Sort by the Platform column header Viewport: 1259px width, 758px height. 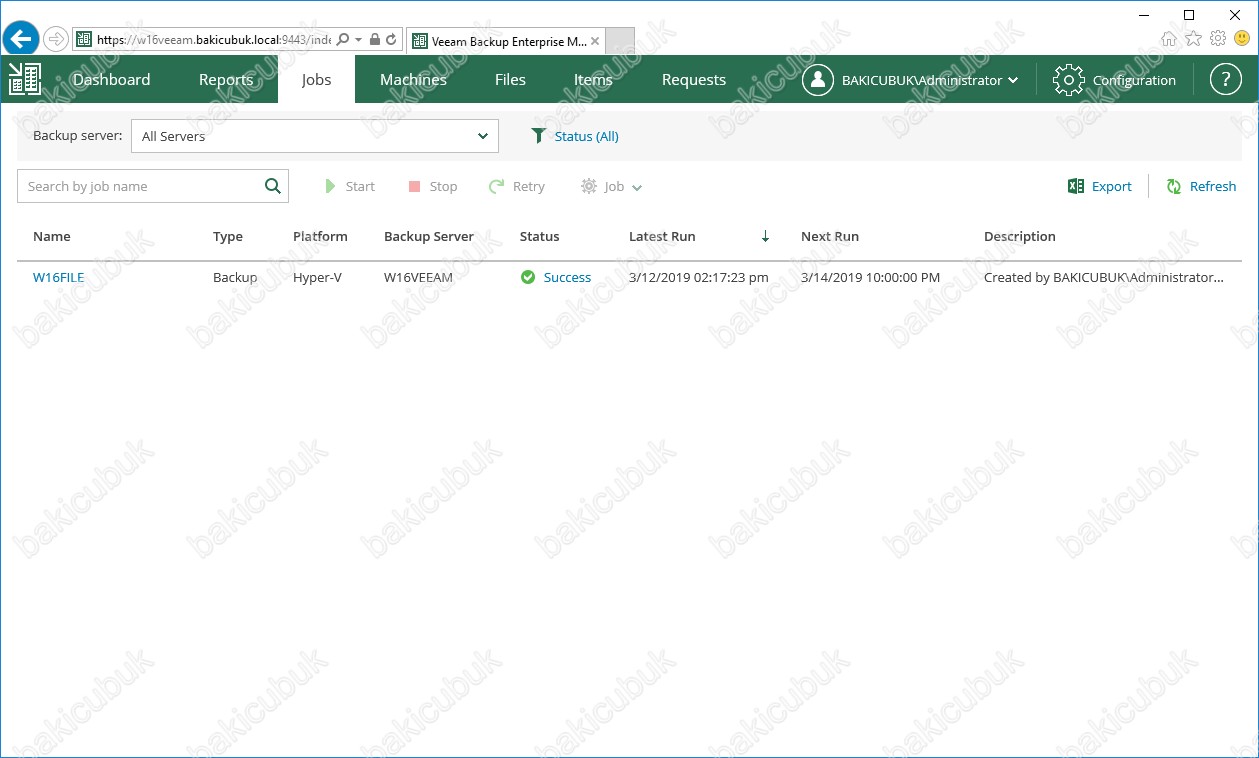[x=320, y=237]
